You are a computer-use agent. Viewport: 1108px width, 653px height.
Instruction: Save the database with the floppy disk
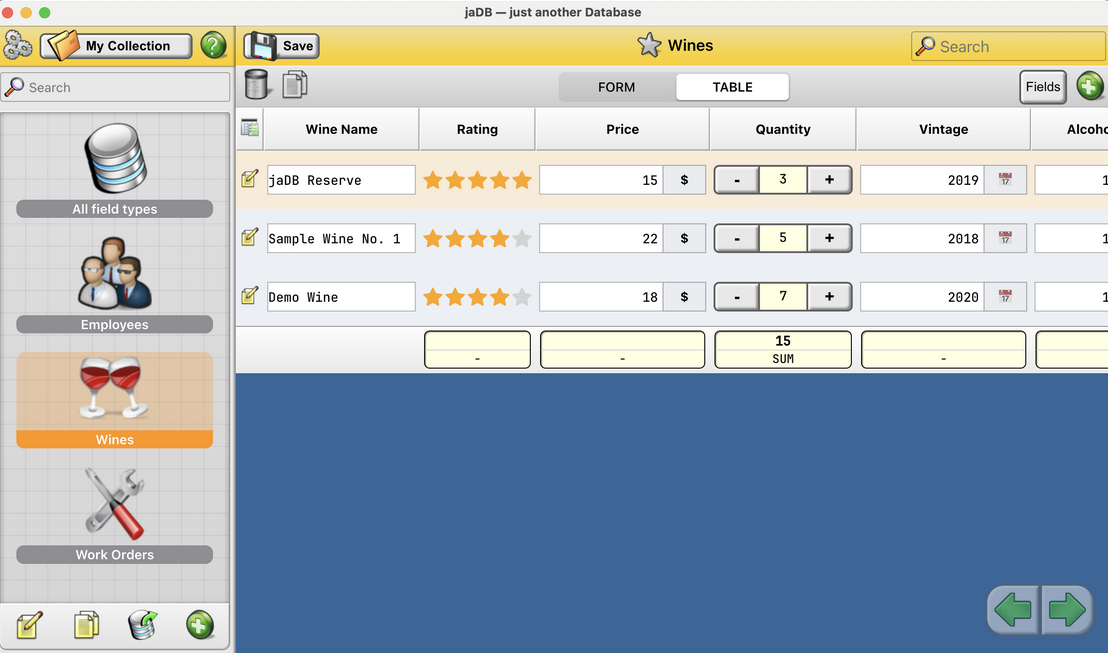[281, 46]
